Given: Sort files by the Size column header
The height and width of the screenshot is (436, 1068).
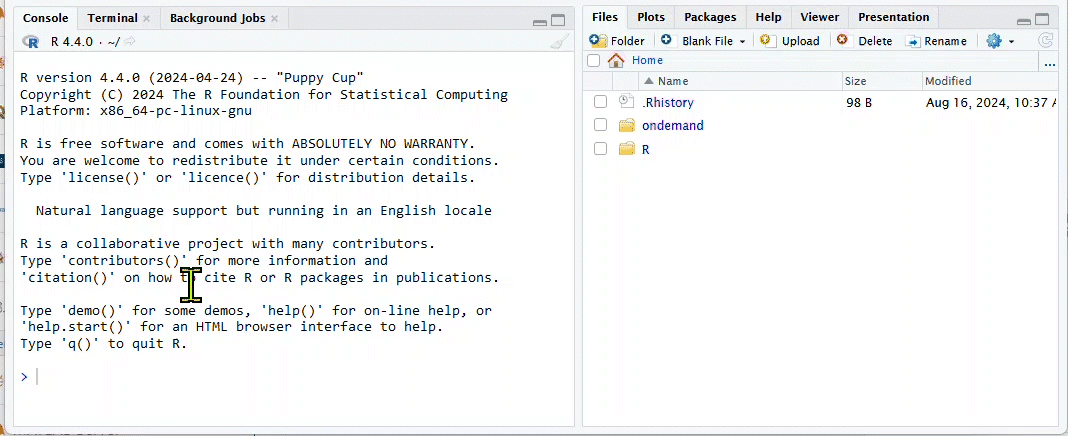Looking at the screenshot, I should point(882,80).
